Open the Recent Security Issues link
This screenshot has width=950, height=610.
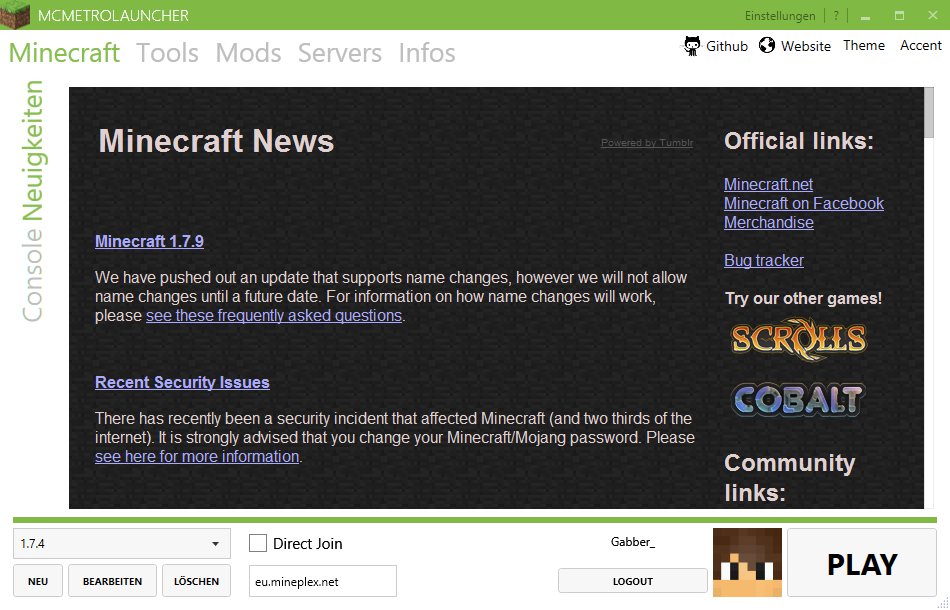(x=182, y=382)
